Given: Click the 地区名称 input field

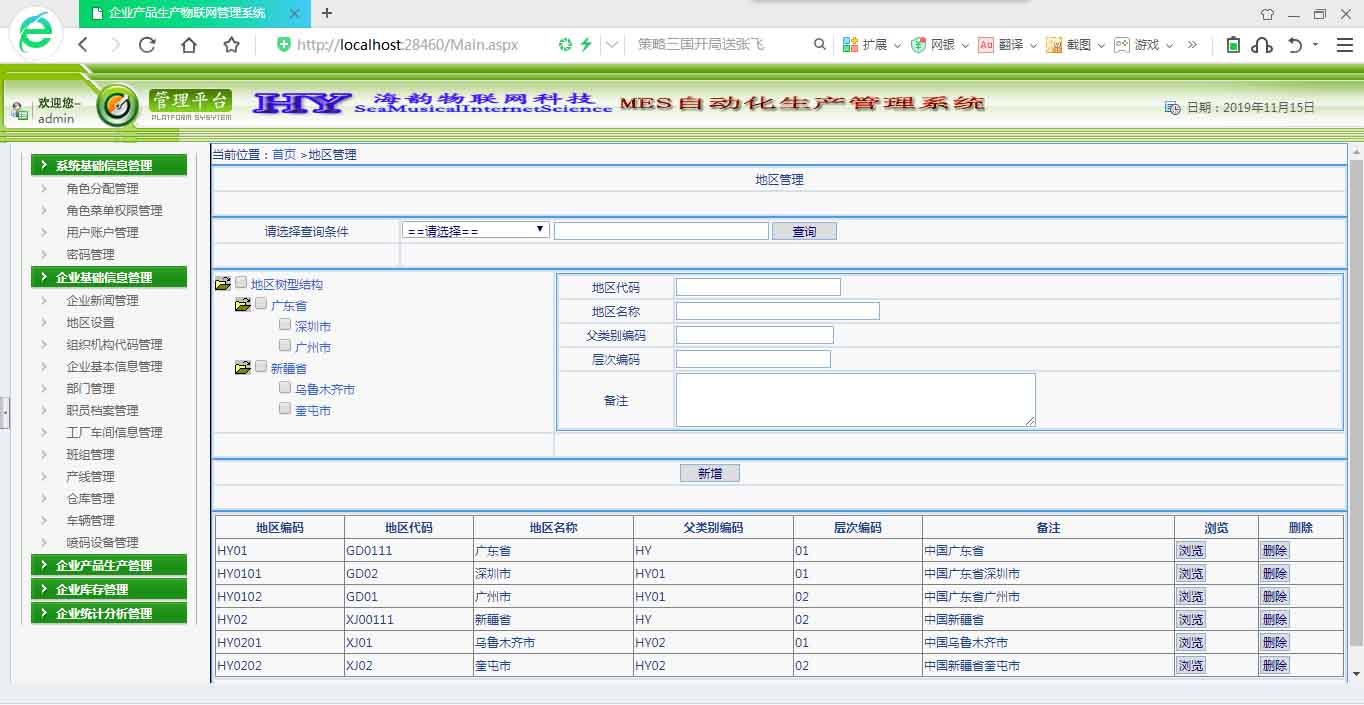Looking at the screenshot, I should point(777,311).
